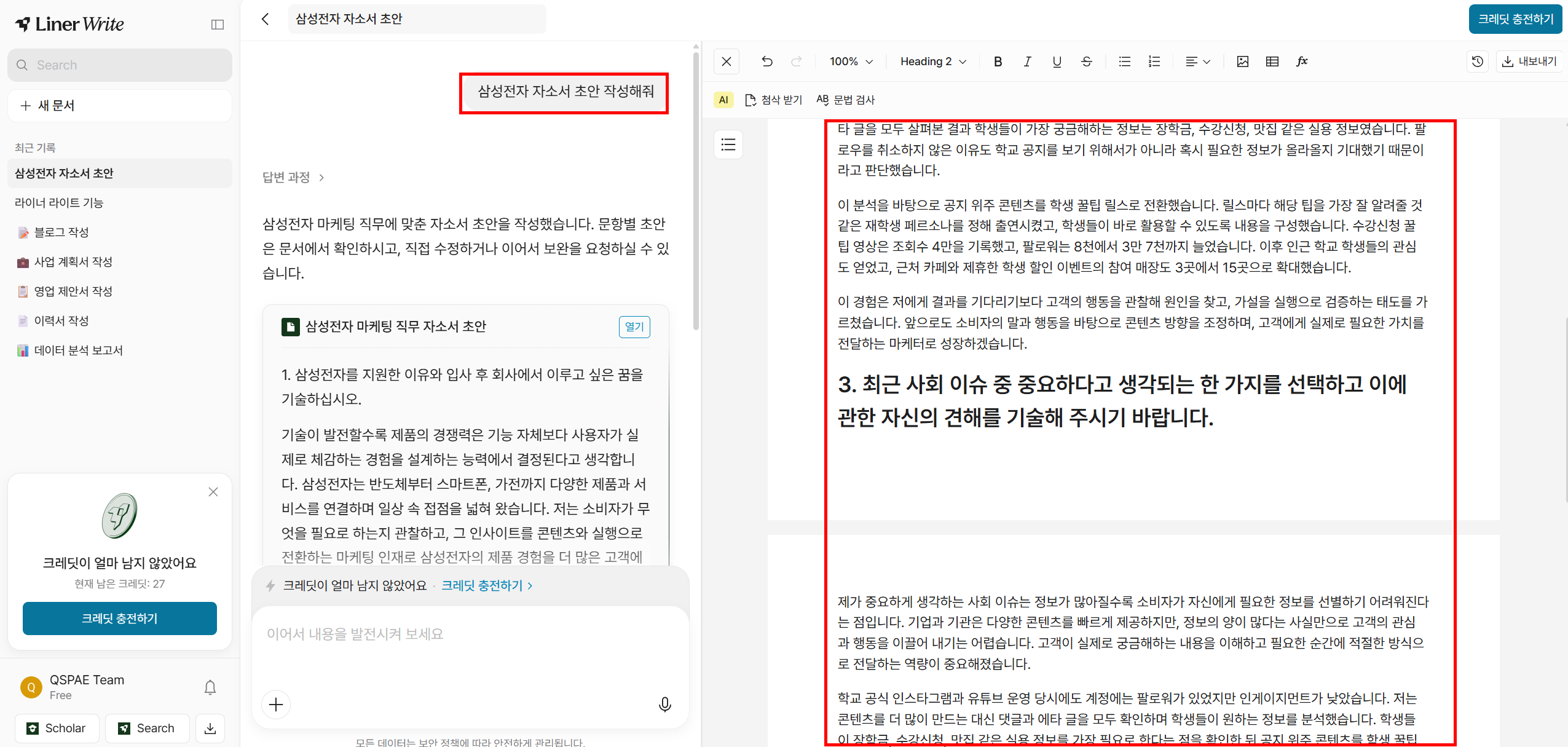Open 삼성전자 자소서 초안 in recent history
This screenshot has width=1568, height=747.
[x=120, y=173]
